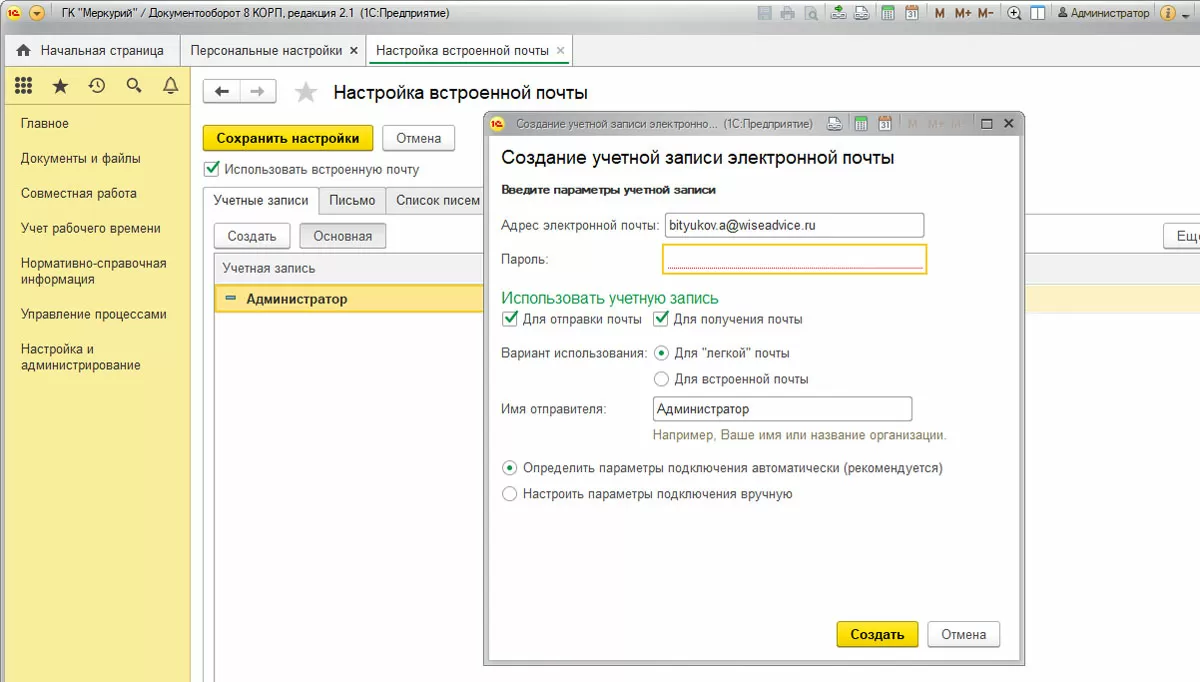Open Настройка и администрирование section

[x=81, y=357]
